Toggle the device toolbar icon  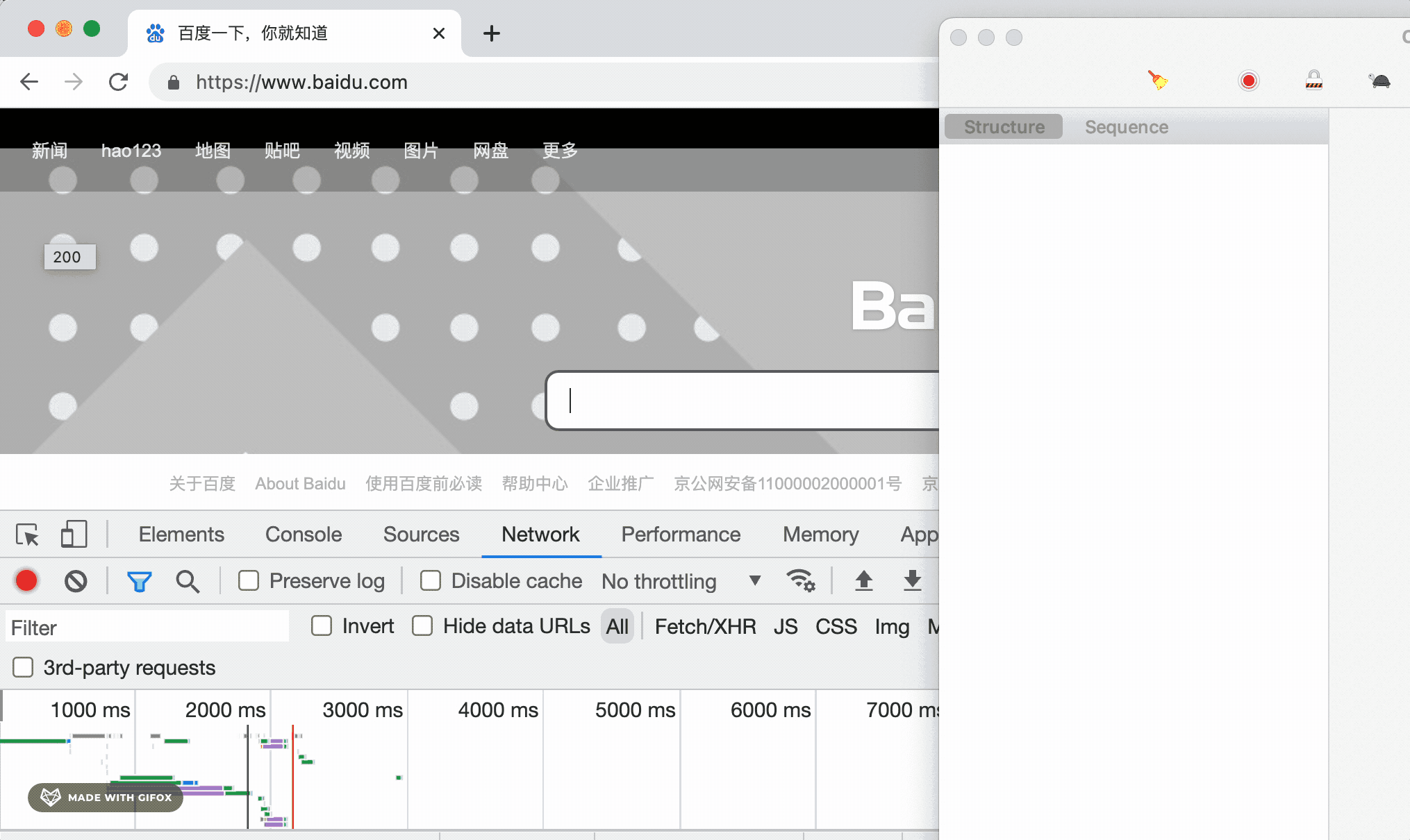(x=74, y=535)
